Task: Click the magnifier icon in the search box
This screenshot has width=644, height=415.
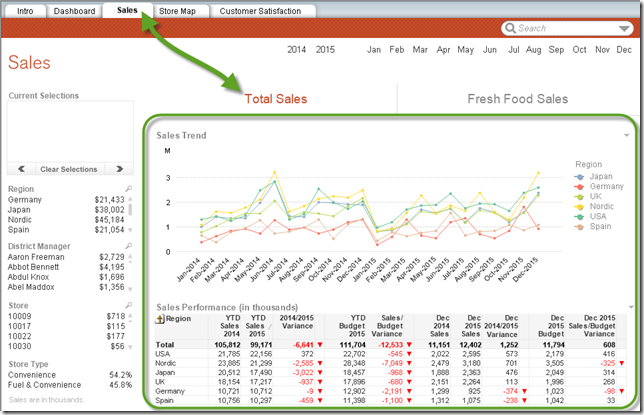Action: click(512, 29)
